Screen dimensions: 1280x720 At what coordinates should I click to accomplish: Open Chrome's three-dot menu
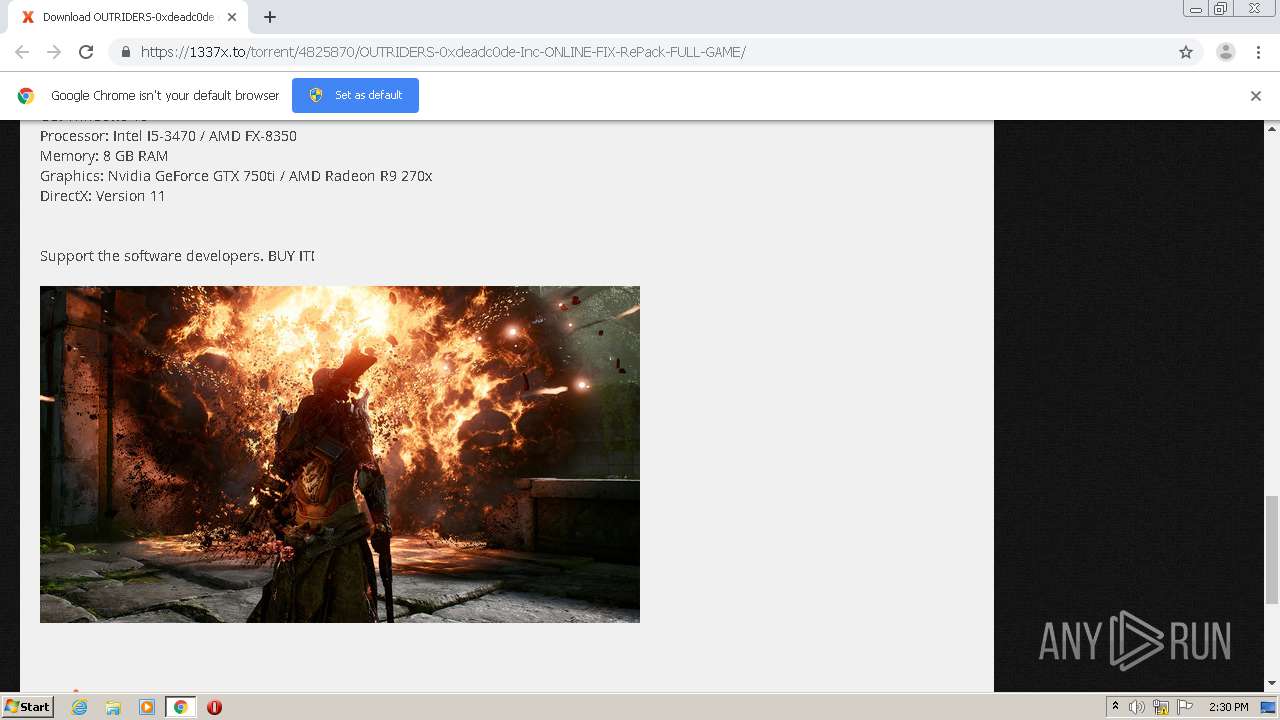1258,52
